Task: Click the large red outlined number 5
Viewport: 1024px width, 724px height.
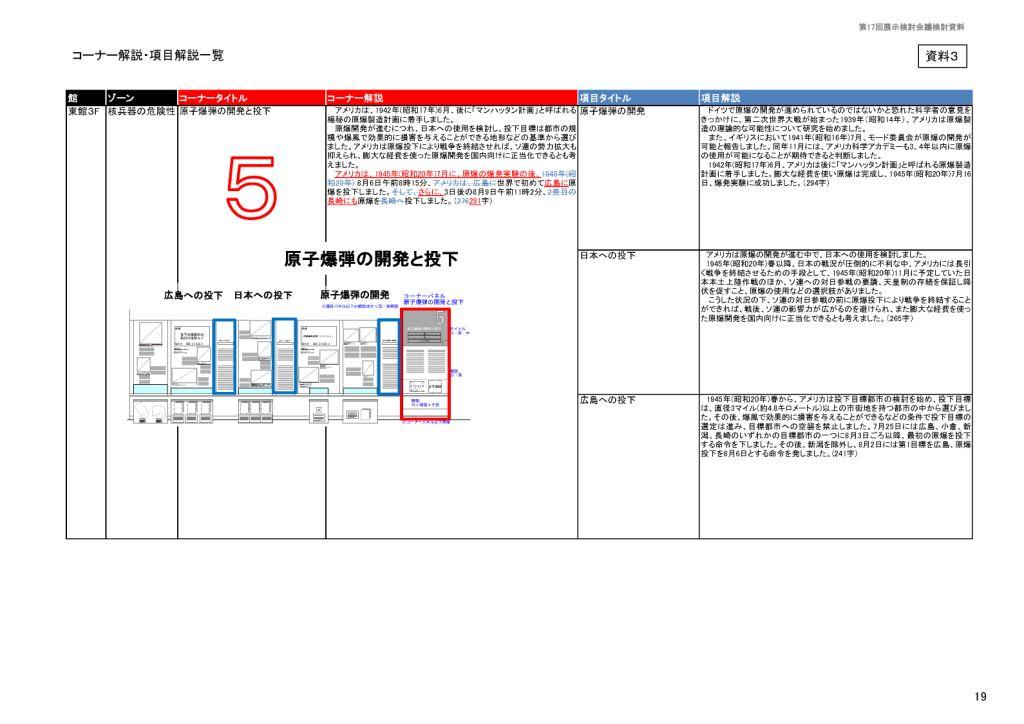Action: coord(251,188)
